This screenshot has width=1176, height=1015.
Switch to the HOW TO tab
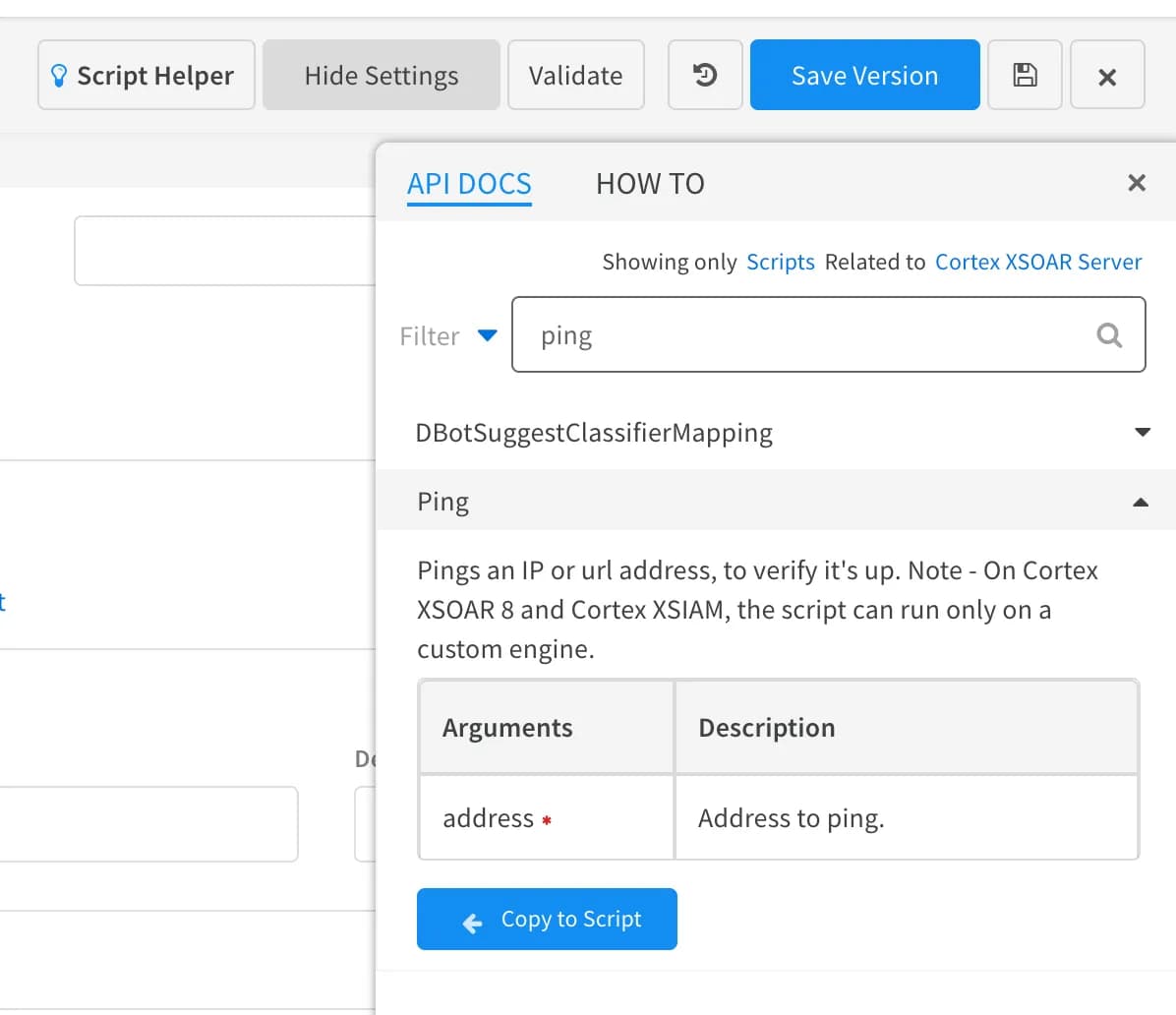click(650, 184)
